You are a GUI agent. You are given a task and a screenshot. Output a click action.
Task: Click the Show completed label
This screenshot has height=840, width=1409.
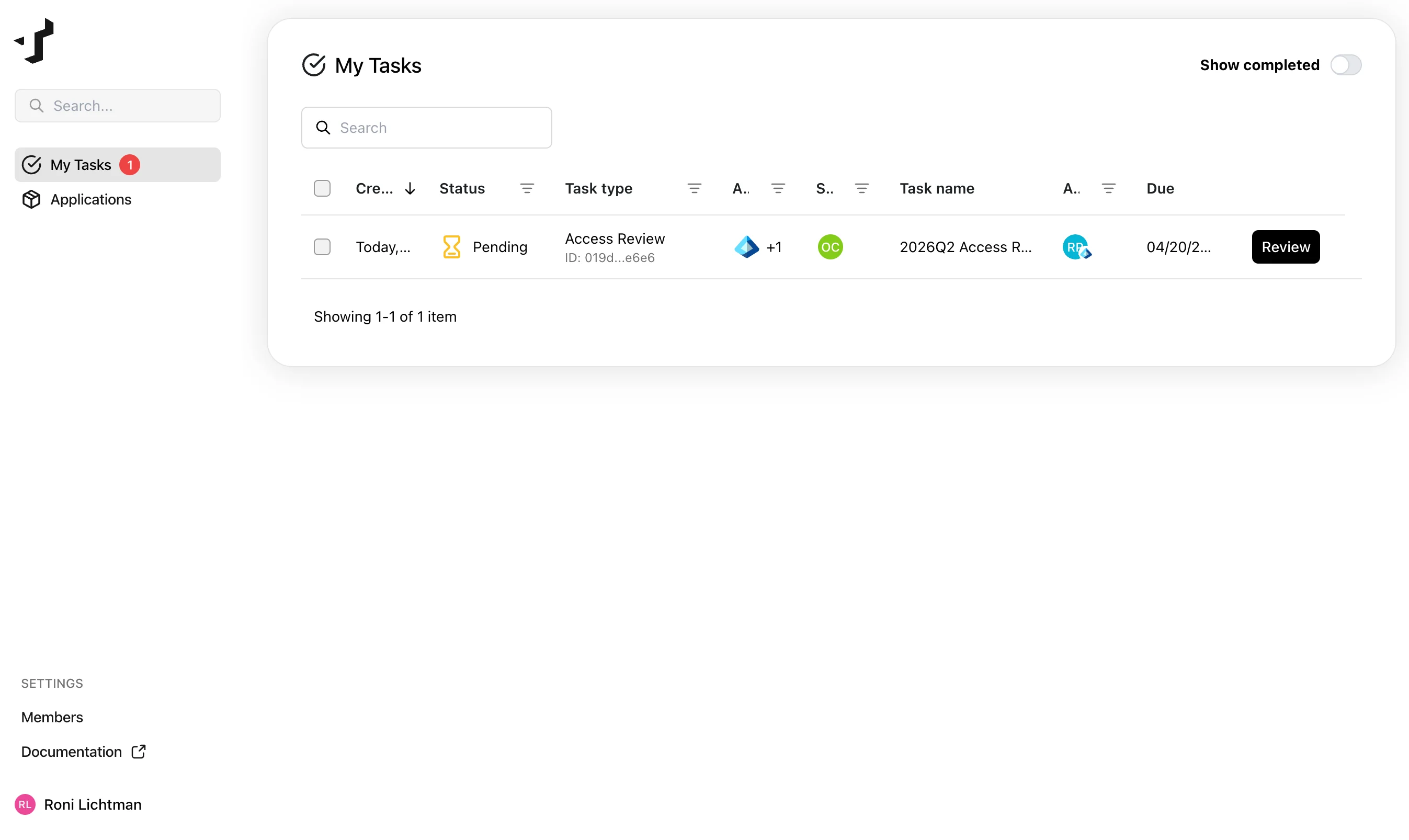click(1259, 65)
